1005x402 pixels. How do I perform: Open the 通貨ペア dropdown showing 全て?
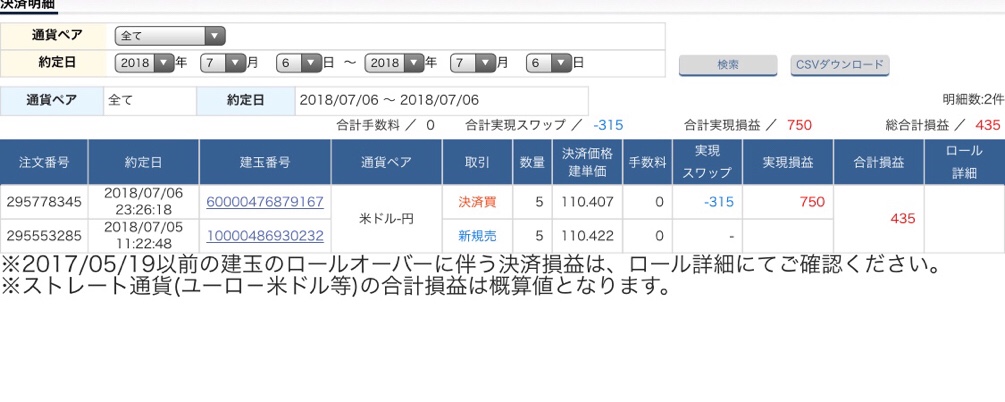[170, 36]
